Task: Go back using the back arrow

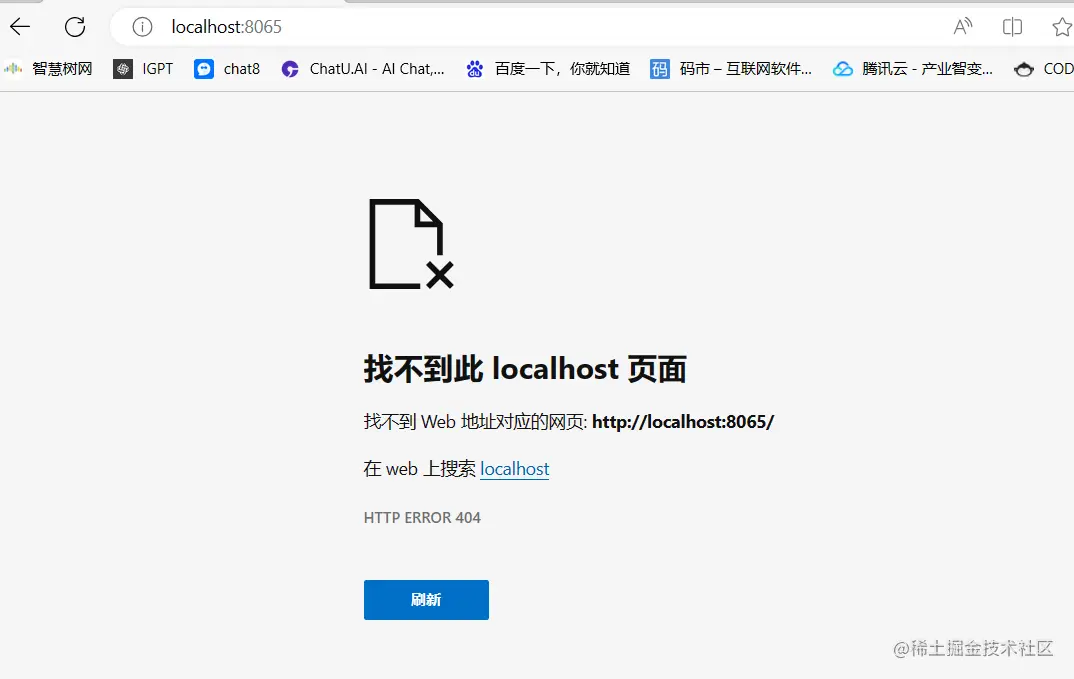Action: coord(20,27)
